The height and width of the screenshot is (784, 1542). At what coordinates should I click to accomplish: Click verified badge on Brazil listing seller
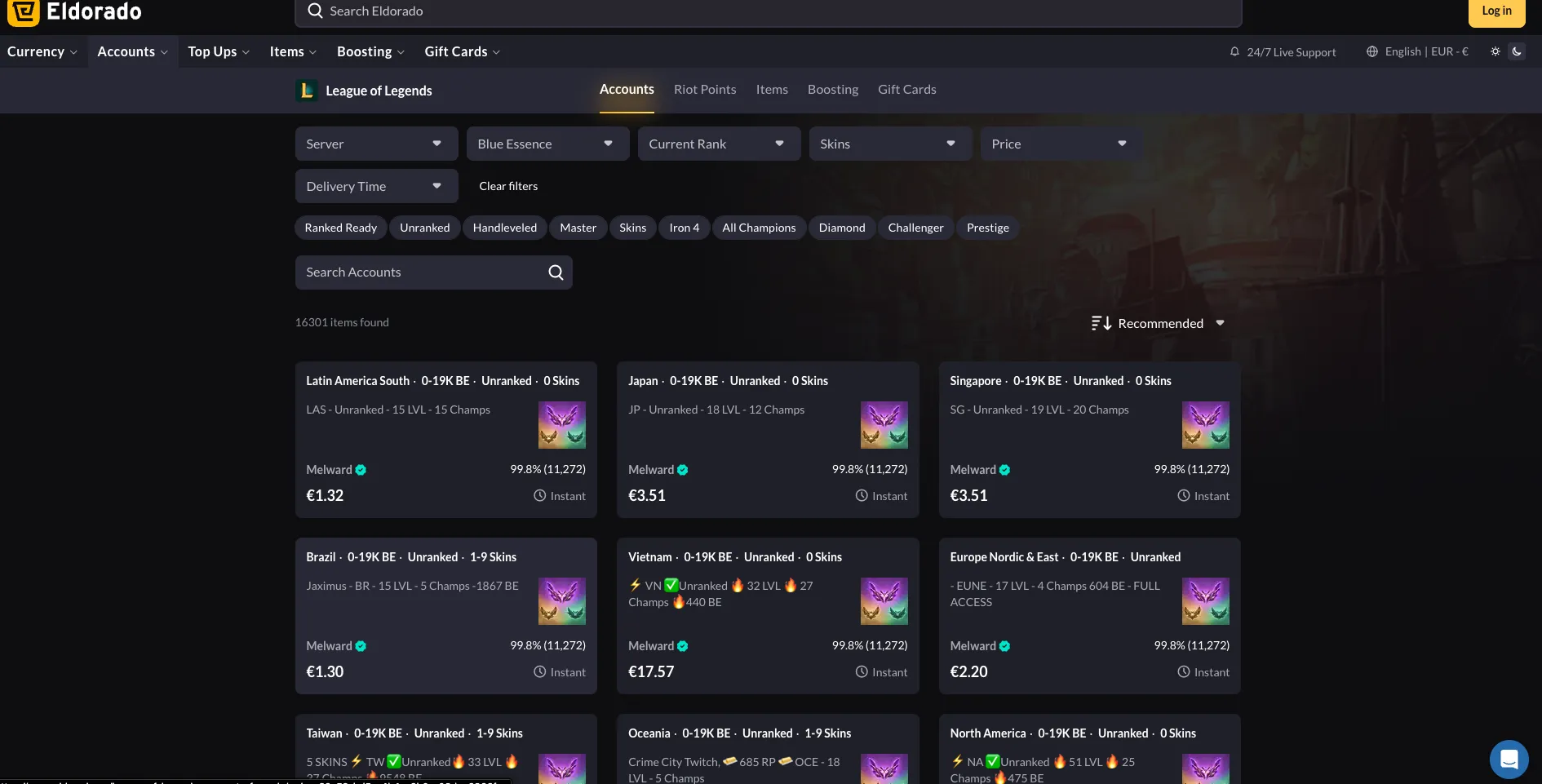tap(361, 646)
